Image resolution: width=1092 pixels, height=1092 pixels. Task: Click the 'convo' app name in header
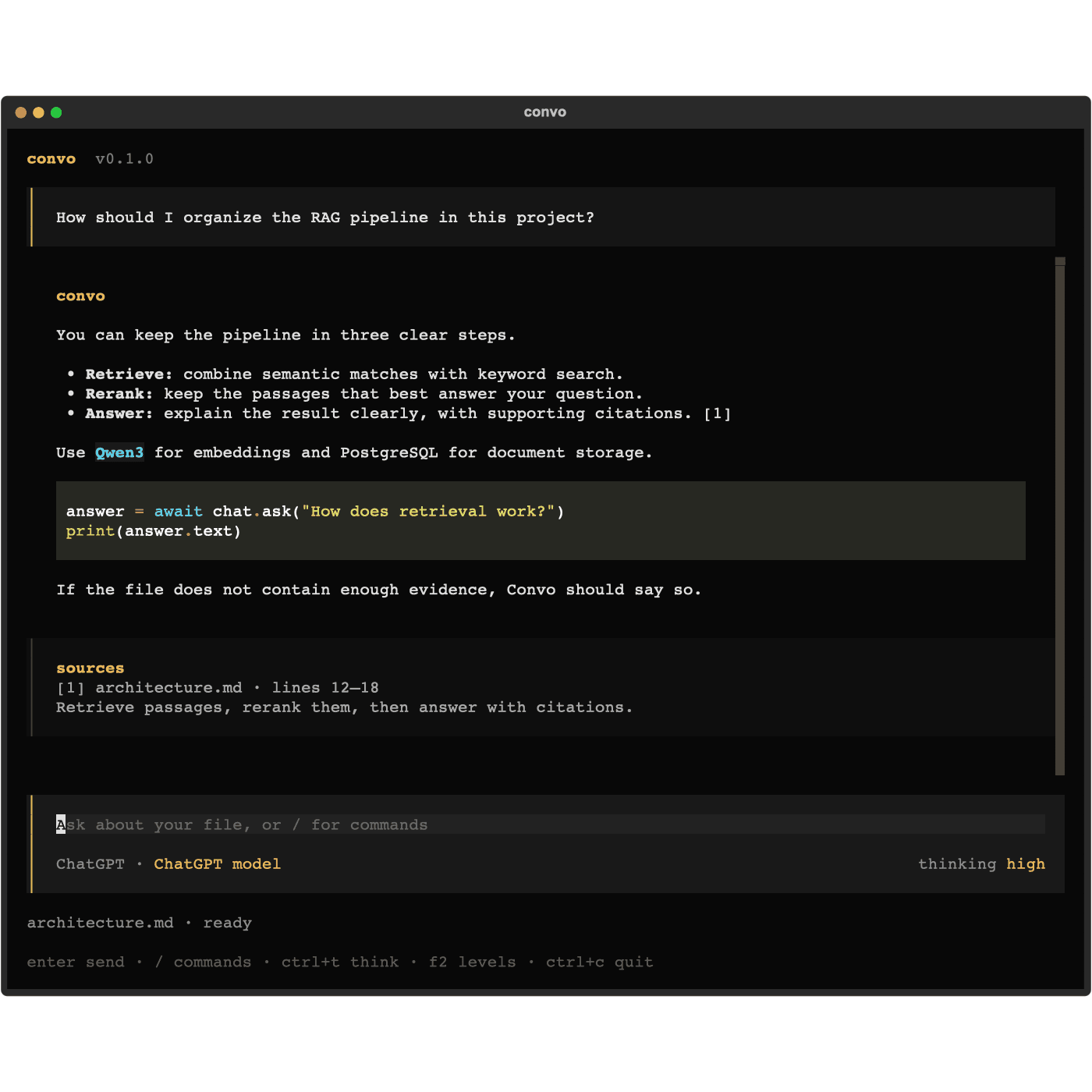pyautogui.click(x=51, y=159)
